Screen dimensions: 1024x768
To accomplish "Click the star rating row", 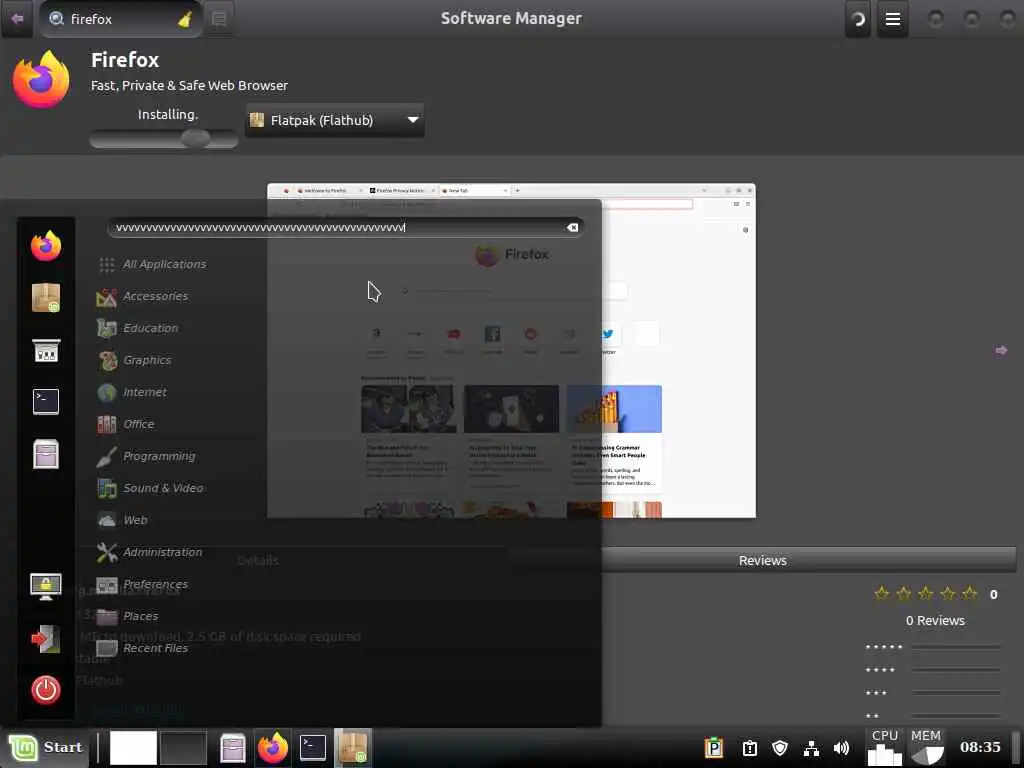I will coord(925,593).
